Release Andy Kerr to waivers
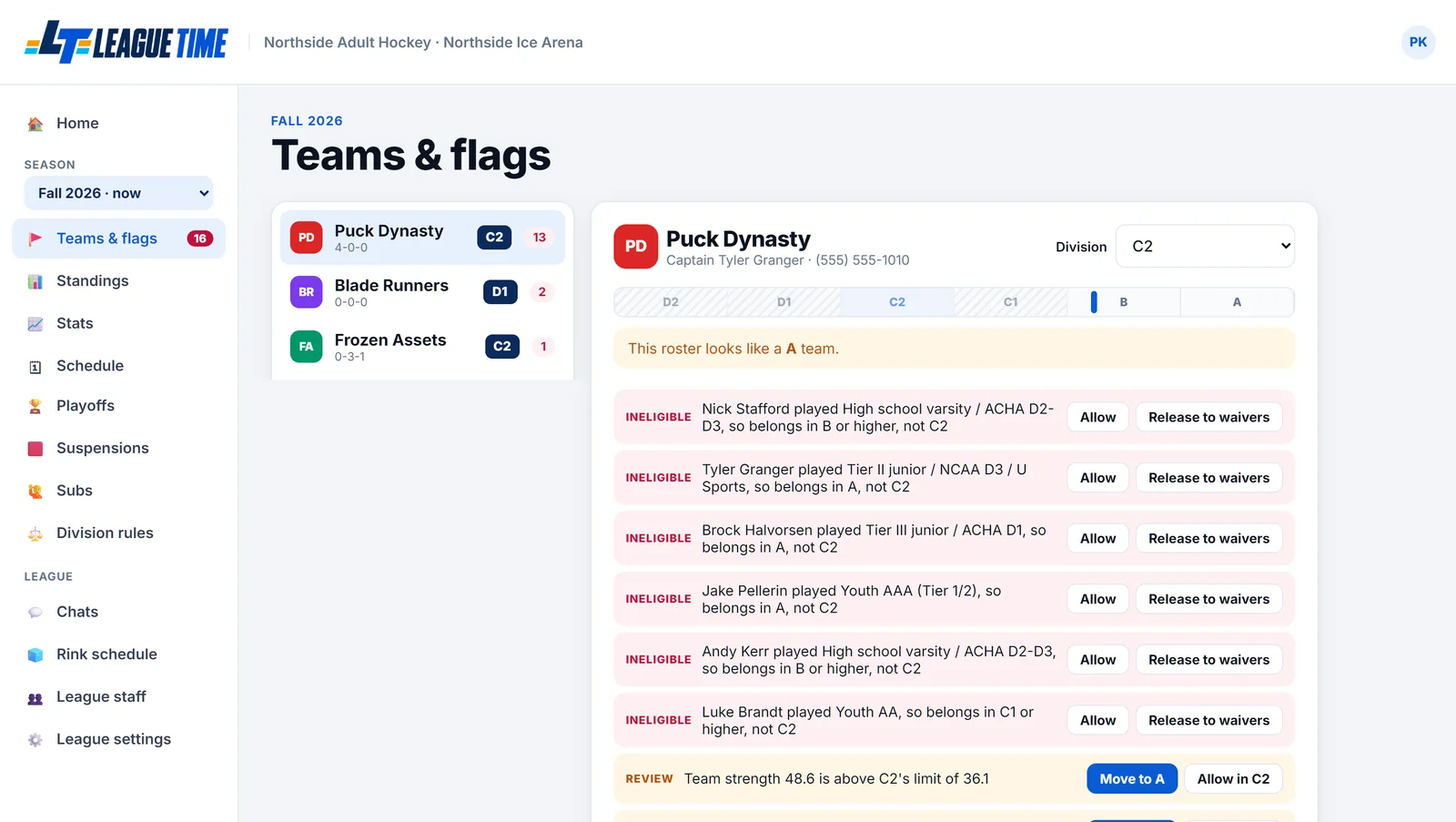 1208,660
